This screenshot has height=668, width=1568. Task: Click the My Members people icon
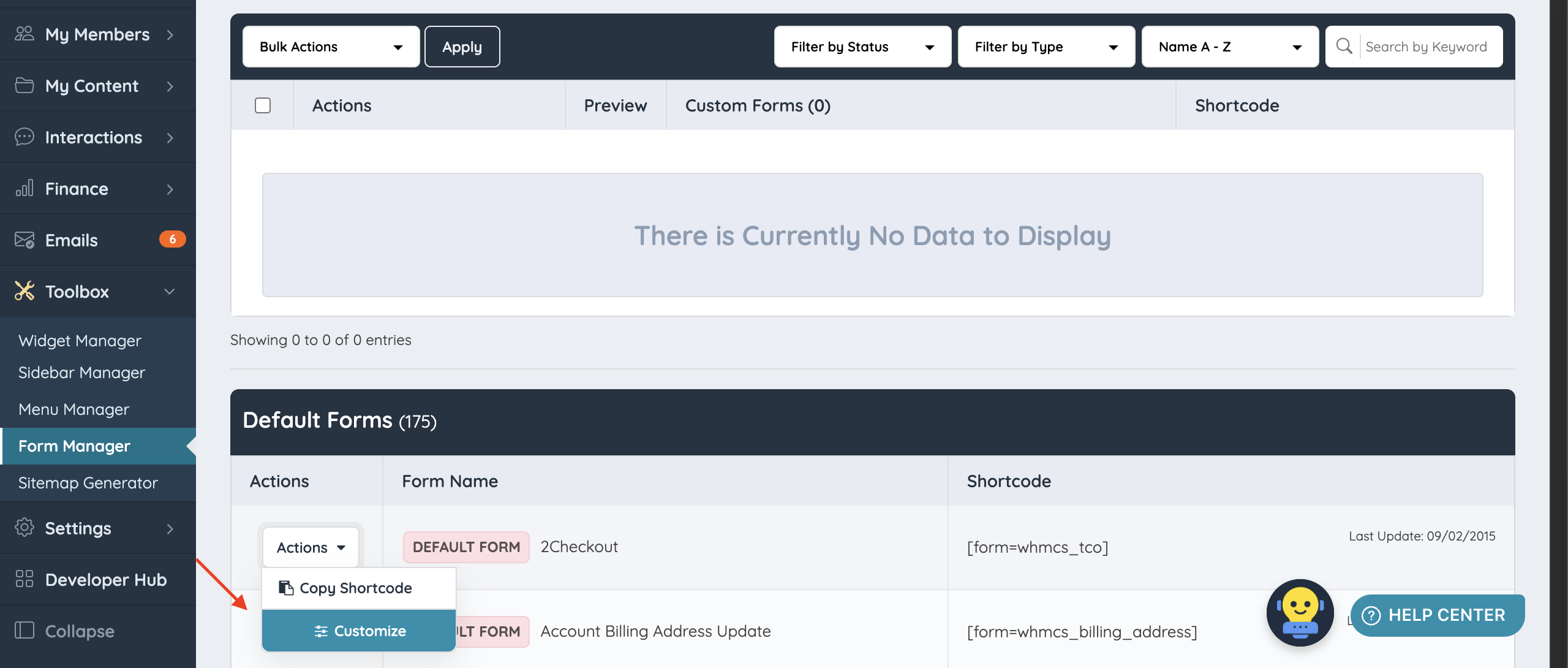(24, 34)
